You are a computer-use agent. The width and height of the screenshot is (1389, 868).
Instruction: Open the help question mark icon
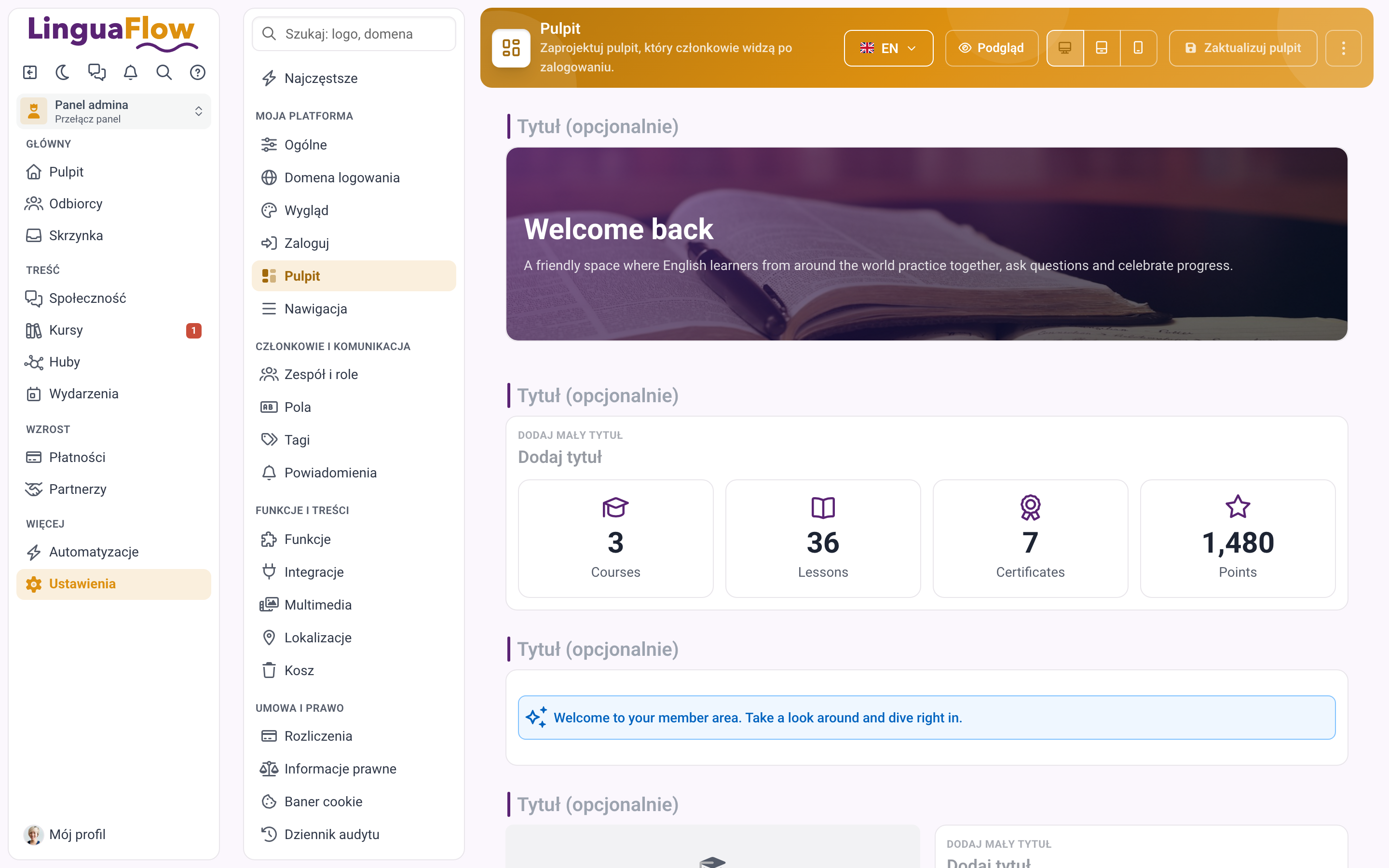point(197,72)
